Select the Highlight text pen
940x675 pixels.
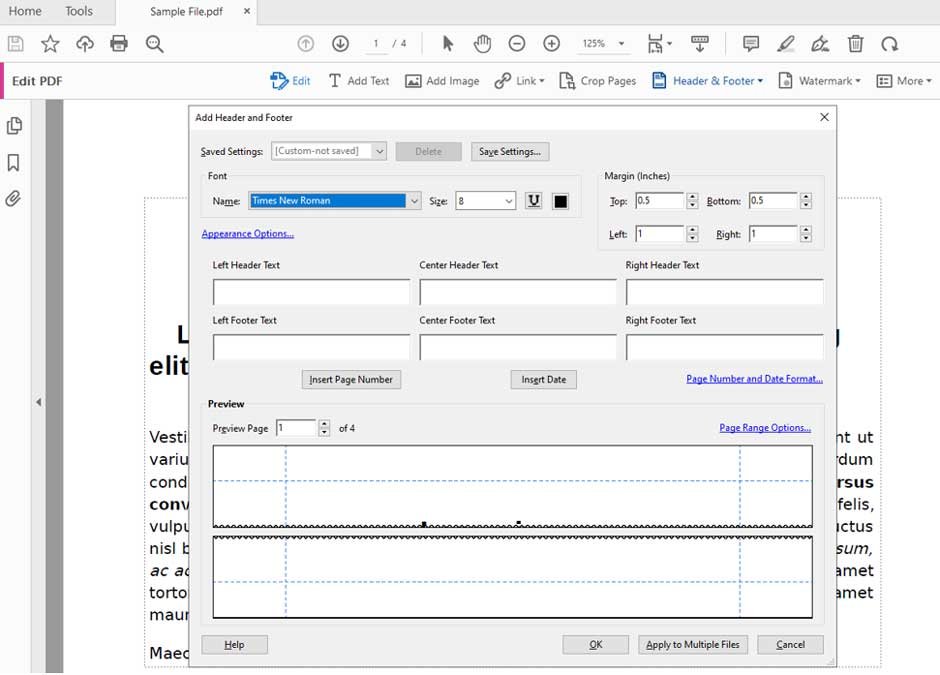click(x=785, y=44)
